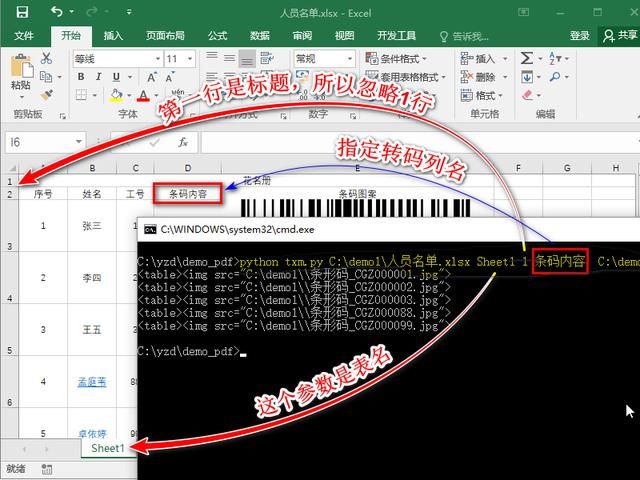Screen dimensions: 640x480
Task: Switch to the 插入 ribbon tab
Action: pyautogui.click(x=113, y=36)
